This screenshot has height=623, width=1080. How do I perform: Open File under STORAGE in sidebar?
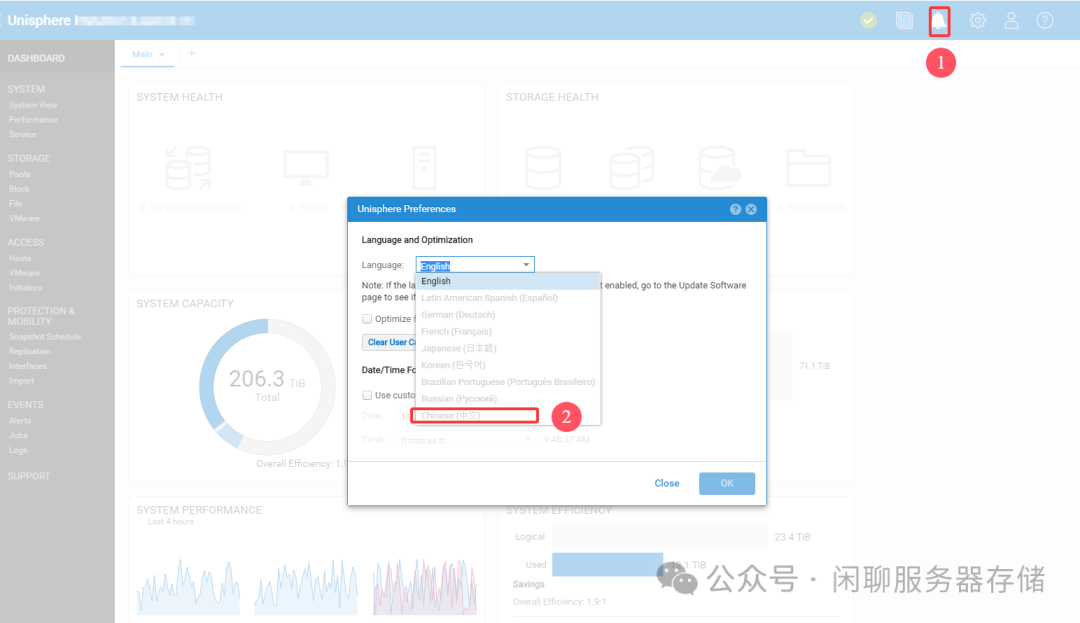coord(16,204)
